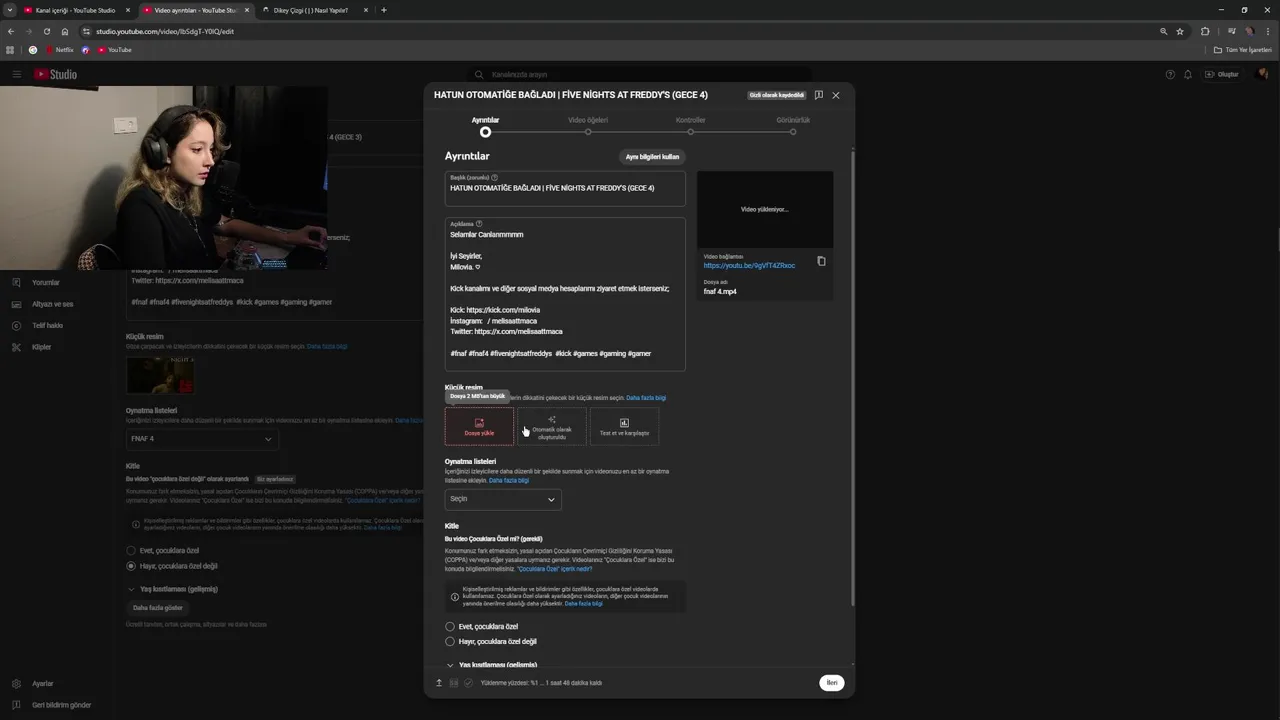The image size is (1280, 720).
Task: Click the info icon in the audience notice box
Action: pos(455,597)
